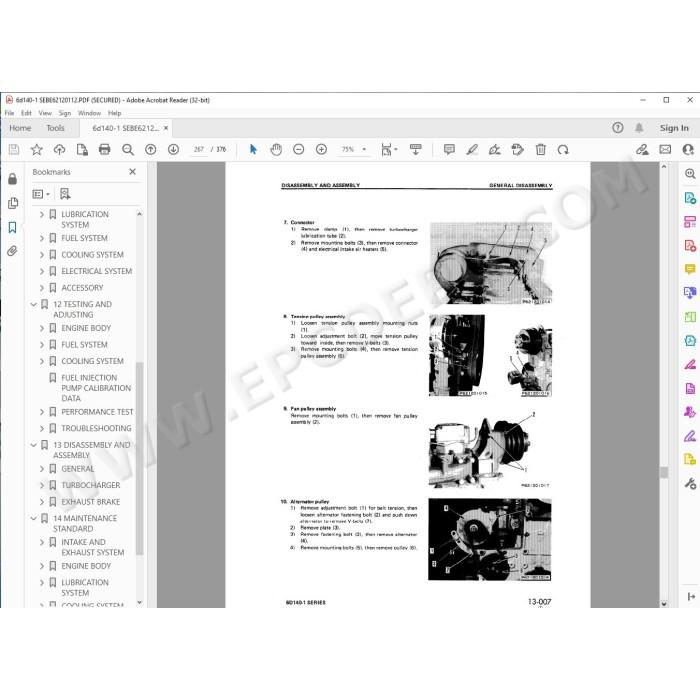Expand the FUEL SYSTEM bookmark under Lubrication

point(42,238)
